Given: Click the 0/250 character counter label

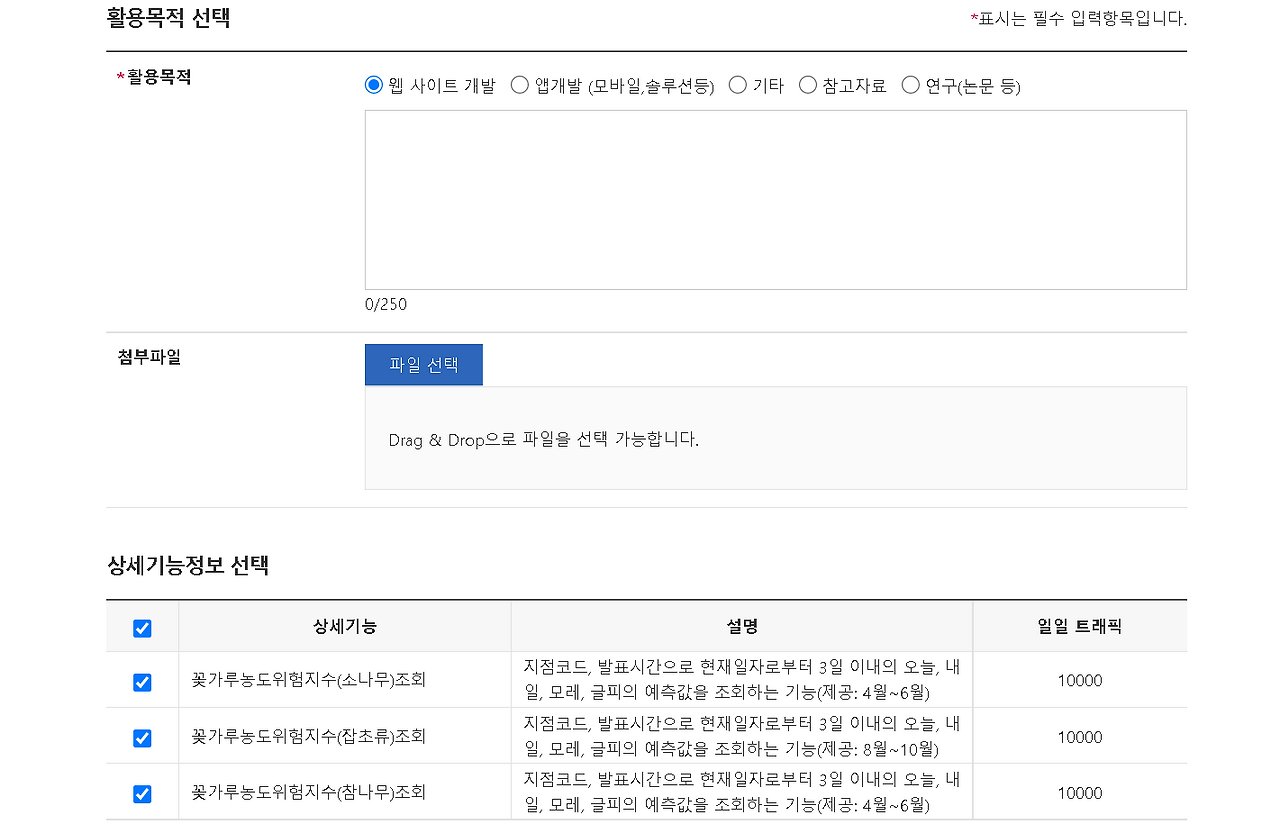Looking at the screenshot, I should (385, 304).
